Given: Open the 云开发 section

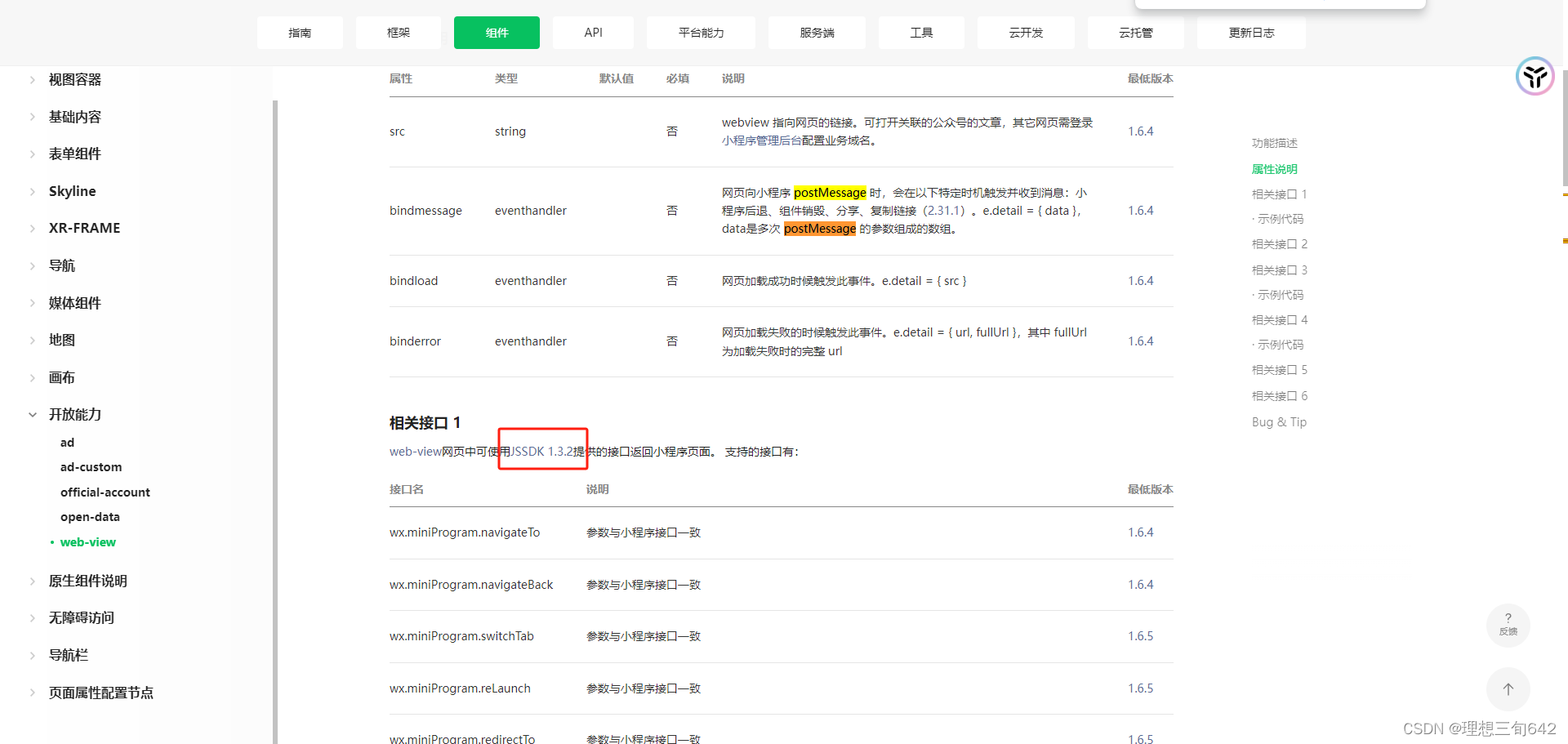Looking at the screenshot, I should click(1025, 33).
